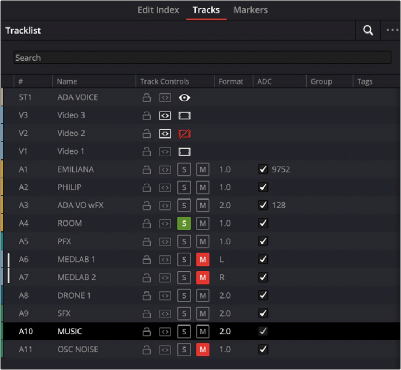Open the three-dot options menu
Viewport: 401px width, 370px height.
tap(392, 30)
